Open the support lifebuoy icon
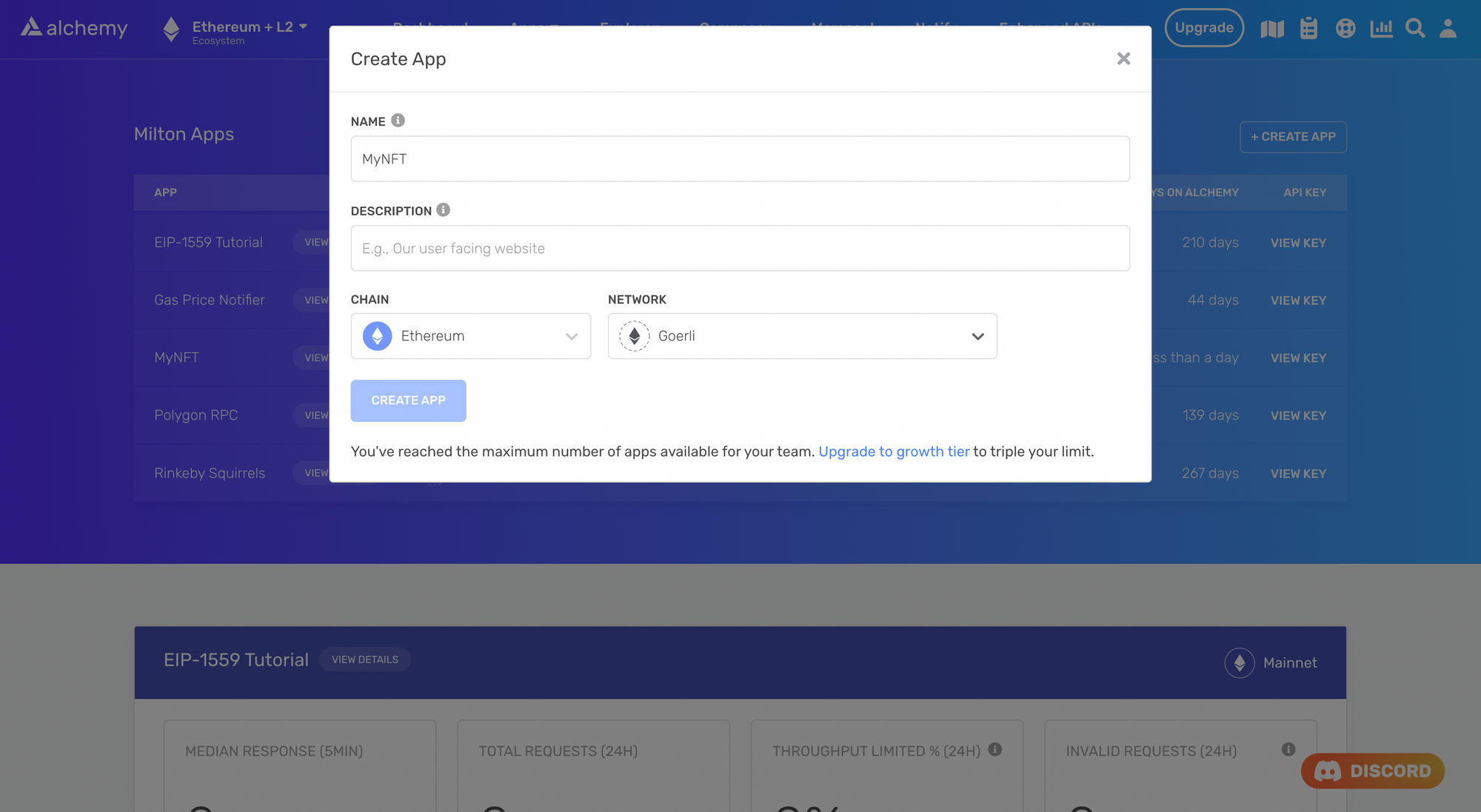 point(1345,28)
